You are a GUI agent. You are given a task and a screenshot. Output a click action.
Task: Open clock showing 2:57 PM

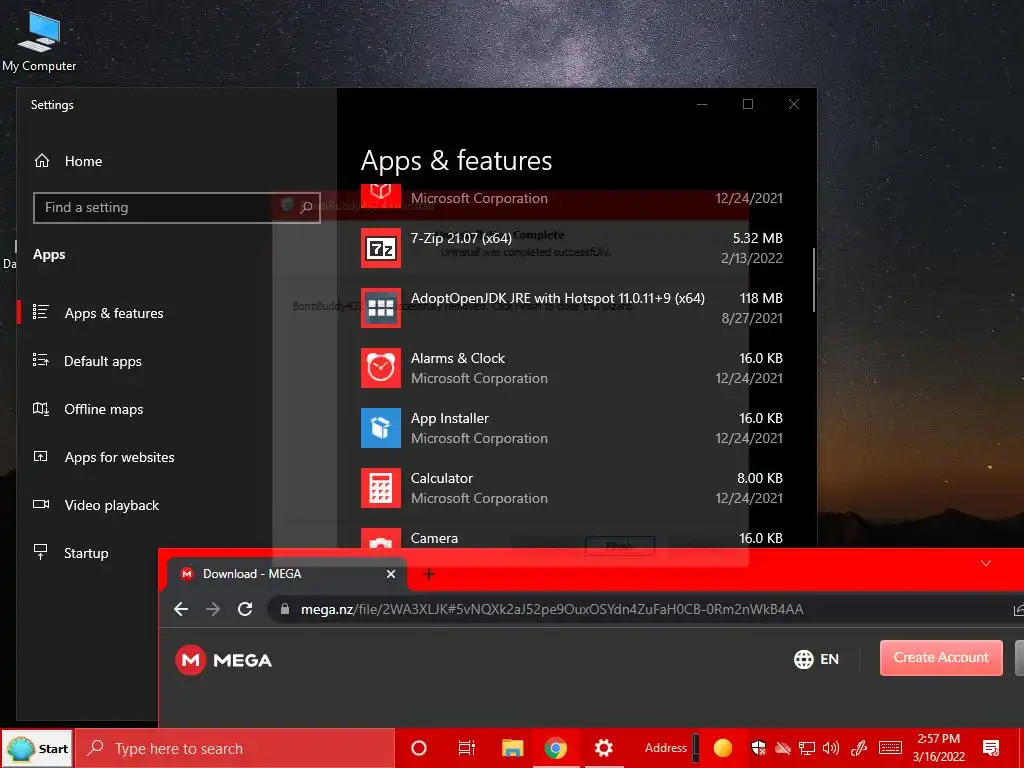(x=938, y=748)
